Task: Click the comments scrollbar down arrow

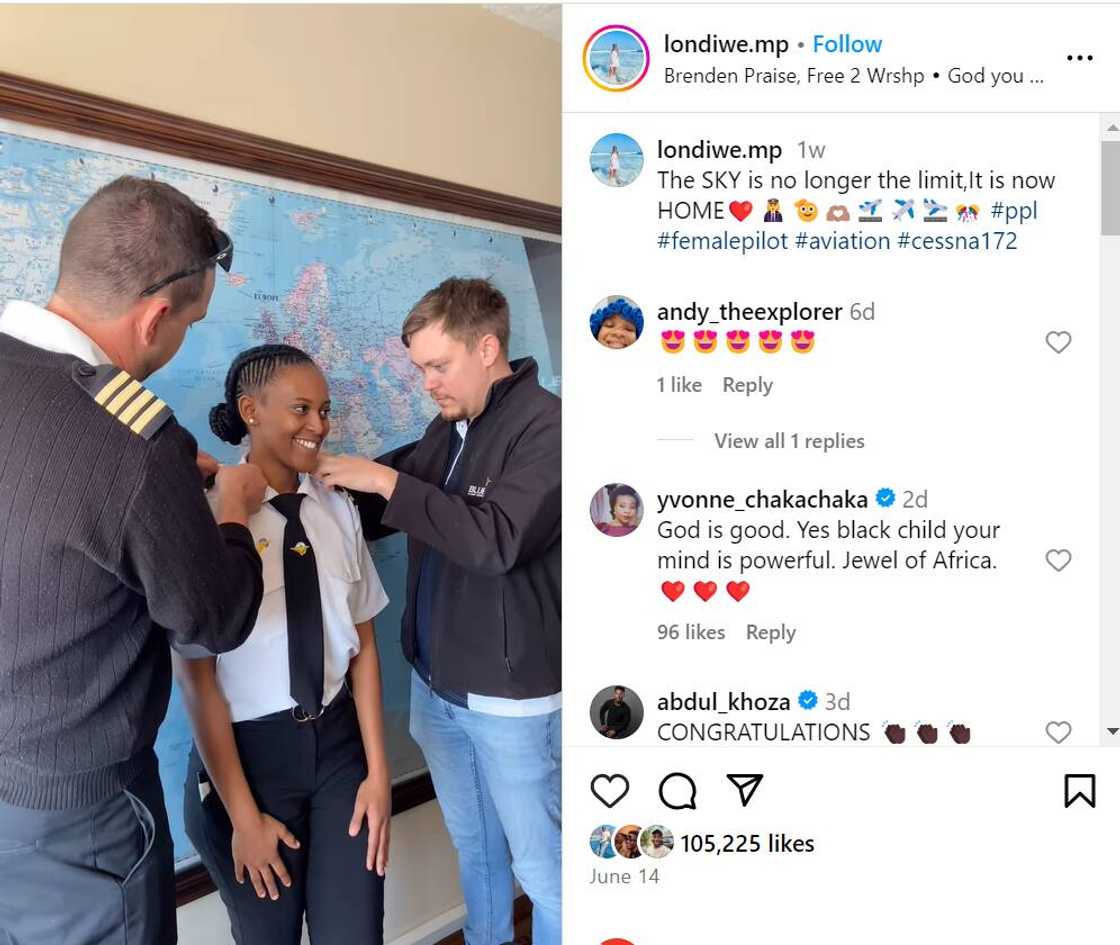Action: click(x=1112, y=731)
